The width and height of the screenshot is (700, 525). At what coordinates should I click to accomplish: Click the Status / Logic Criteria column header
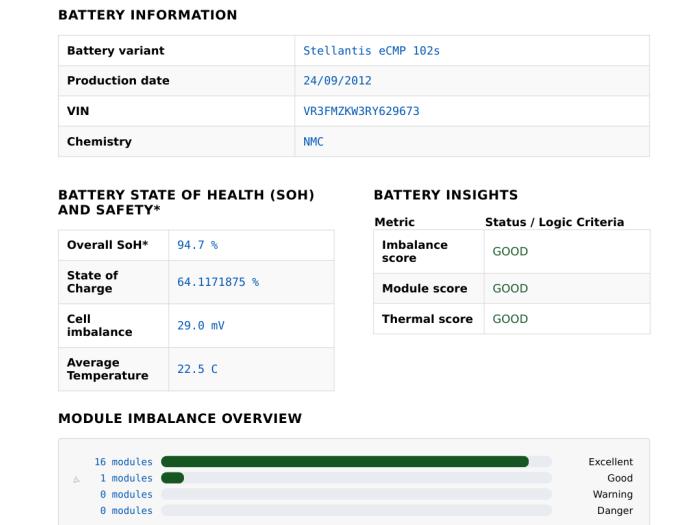[554, 222]
